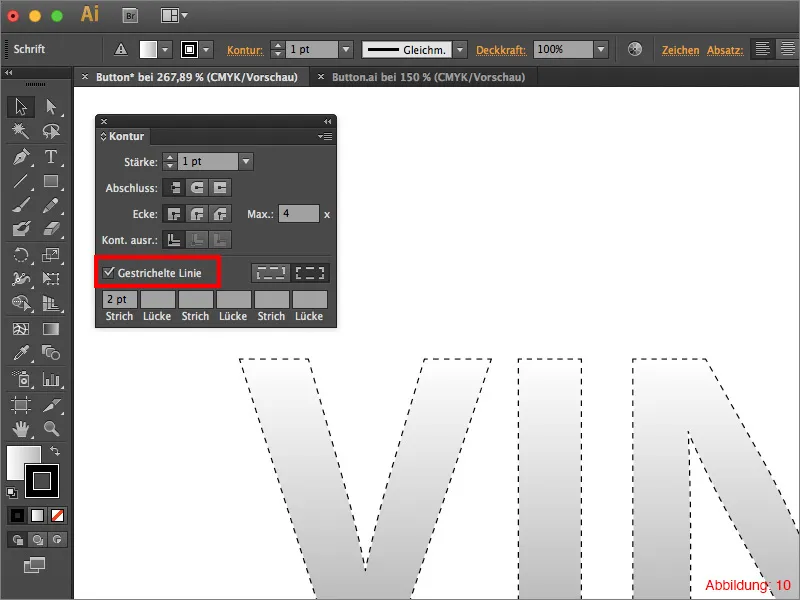Switch to Button.ai bei 150 % tab

pyautogui.click(x=428, y=77)
